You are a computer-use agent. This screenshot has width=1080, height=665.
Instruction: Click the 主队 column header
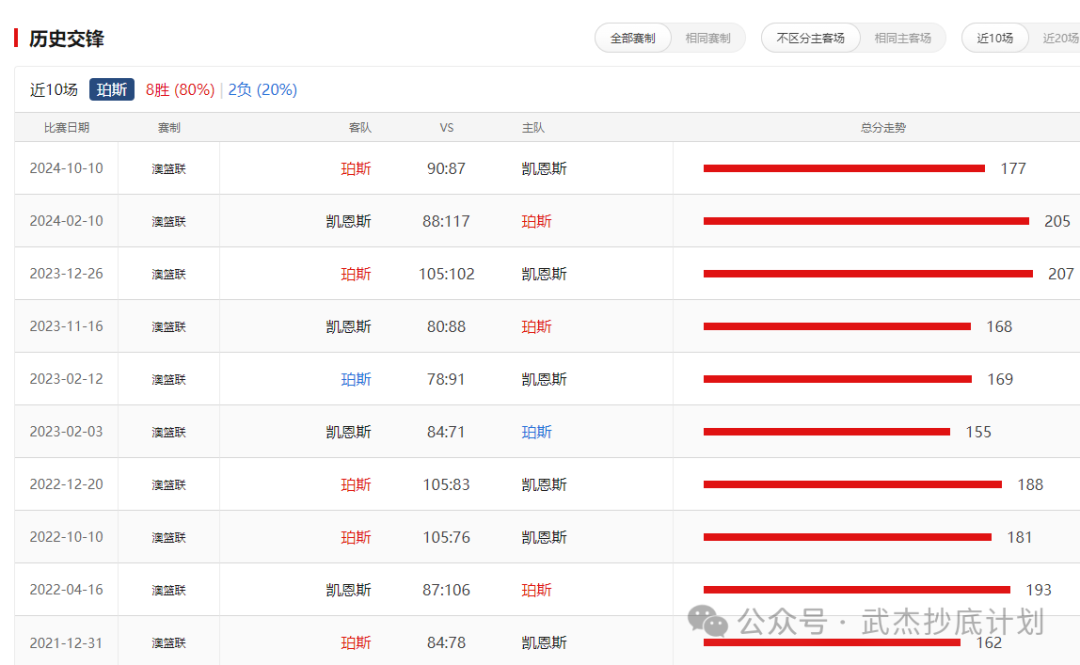coord(533,127)
